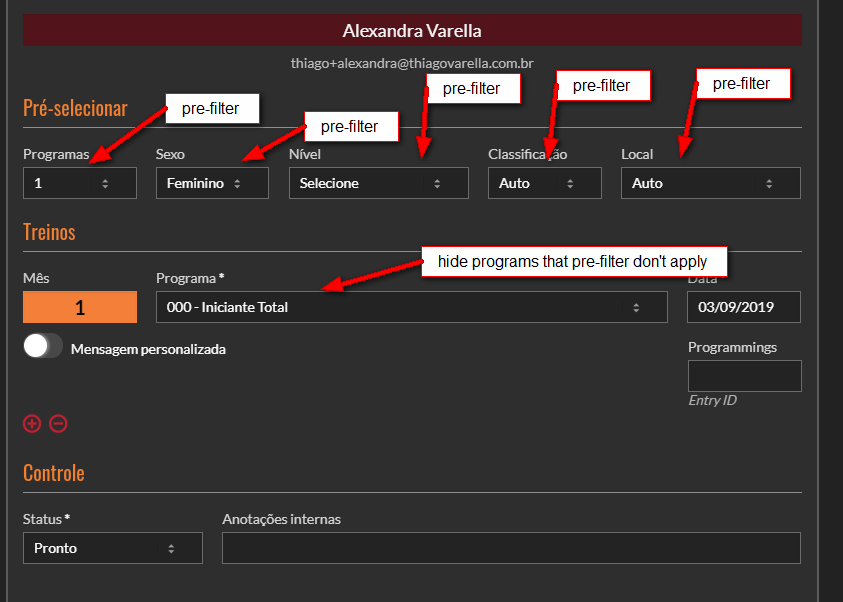The width and height of the screenshot is (843, 602).
Task: Expand the Local dropdown set to Auto
Action: pos(710,183)
